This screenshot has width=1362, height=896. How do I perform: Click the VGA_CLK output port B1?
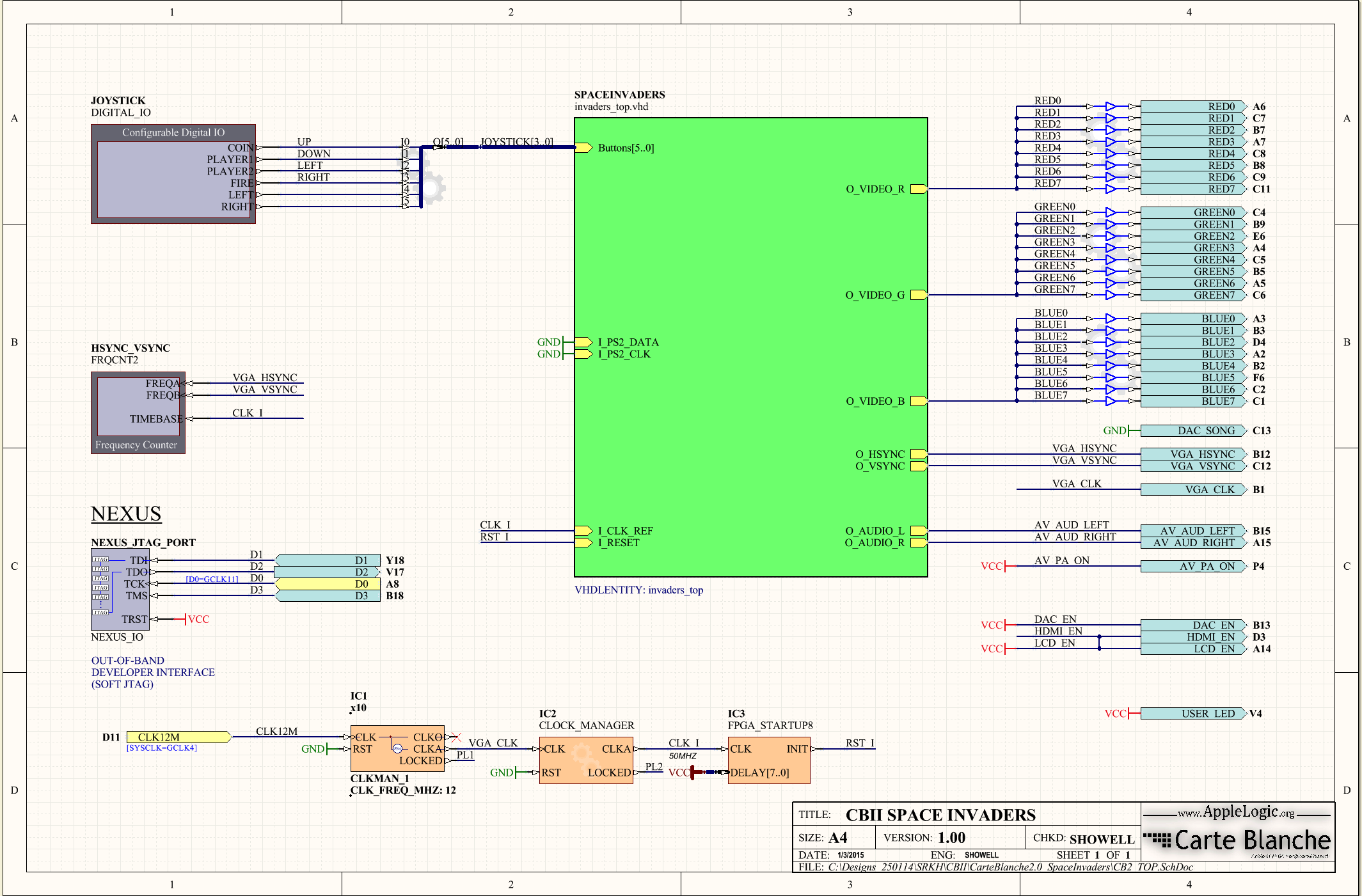(1194, 489)
